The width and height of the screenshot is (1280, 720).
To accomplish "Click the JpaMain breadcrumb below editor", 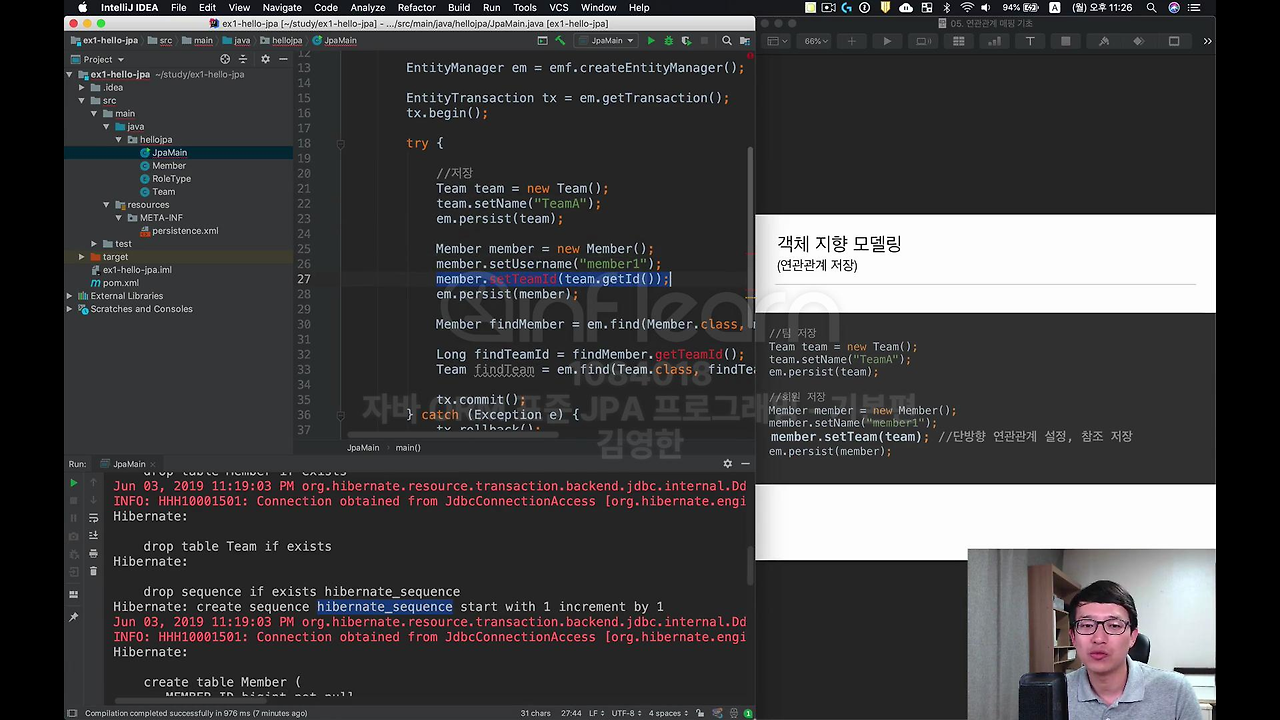I will pos(363,447).
